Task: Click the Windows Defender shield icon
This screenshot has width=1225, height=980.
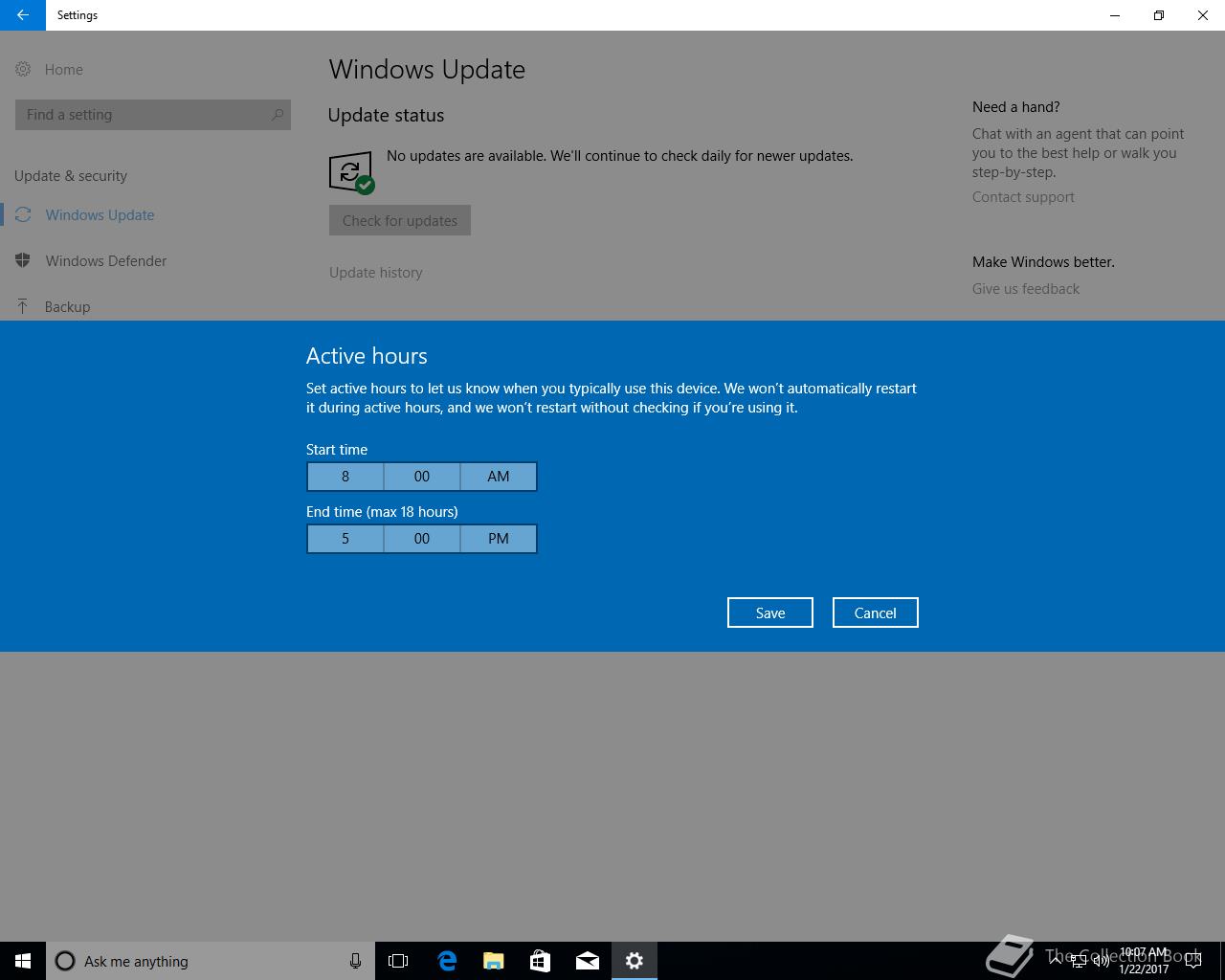Action: [x=23, y=260]
